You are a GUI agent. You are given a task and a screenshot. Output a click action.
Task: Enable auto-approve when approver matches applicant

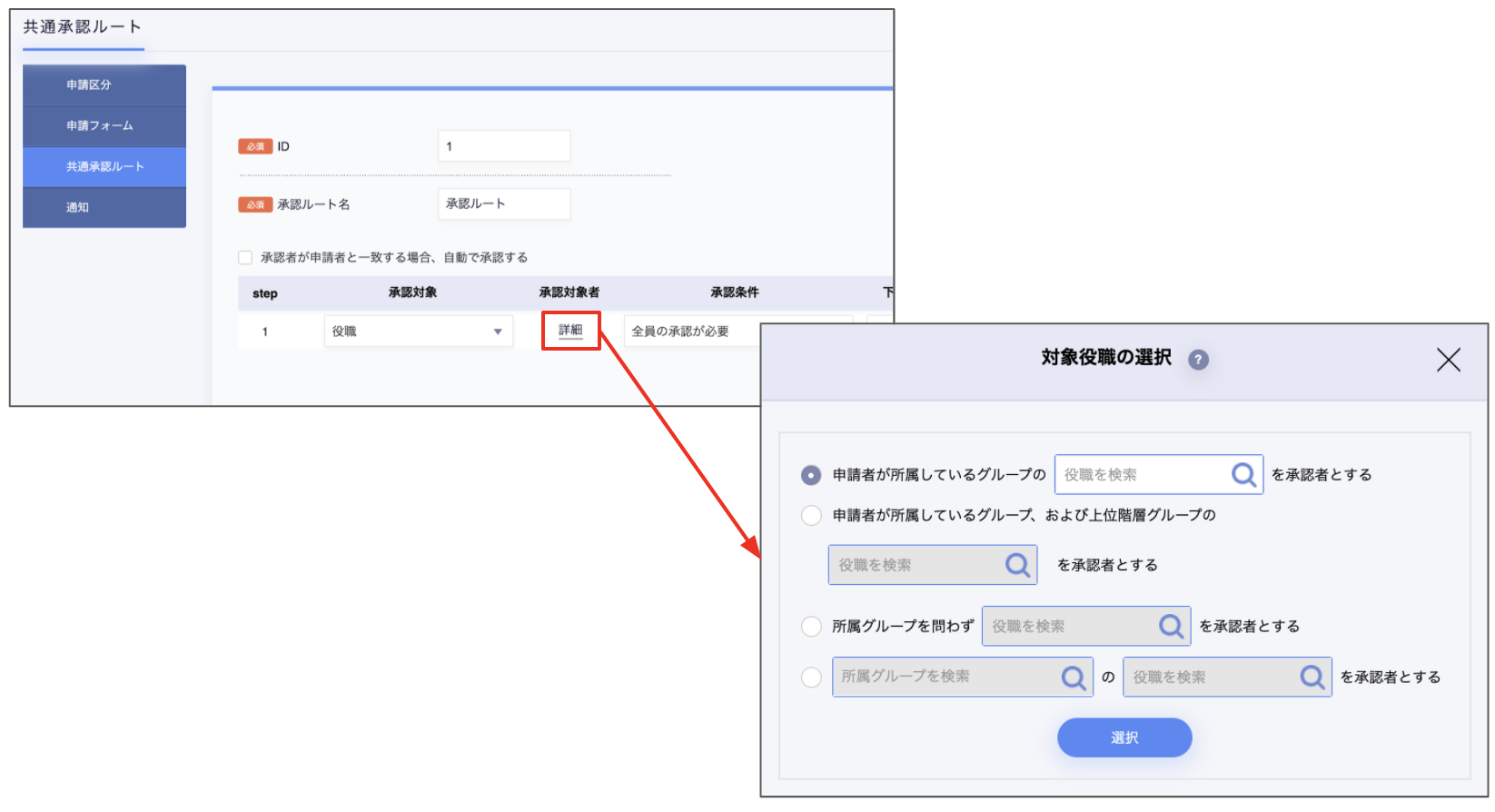(245, 258)
